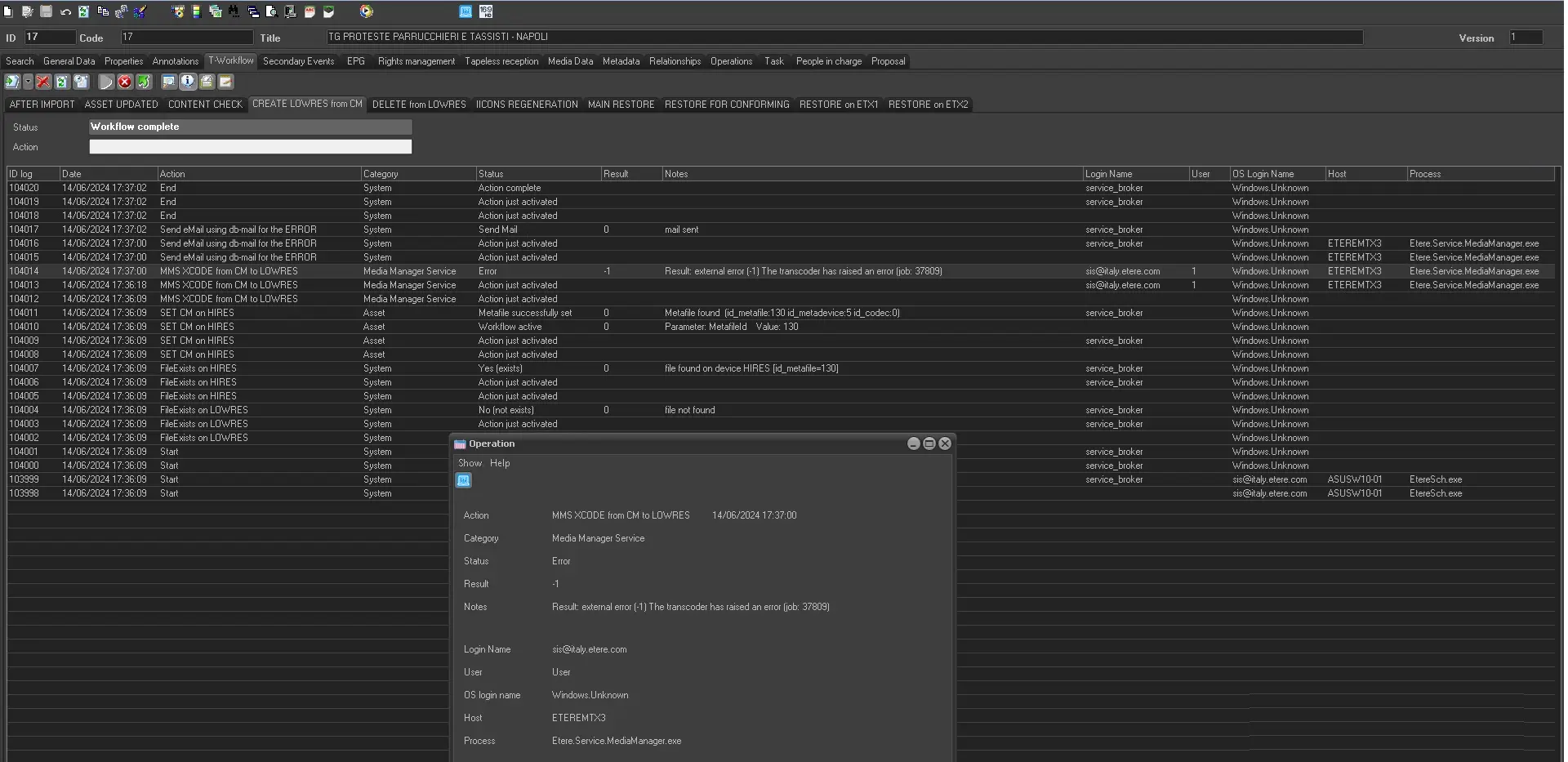Click the notepad with pencil workflow icon
Viewport: 1568px width, 762px height.
(x=226, y=82)
